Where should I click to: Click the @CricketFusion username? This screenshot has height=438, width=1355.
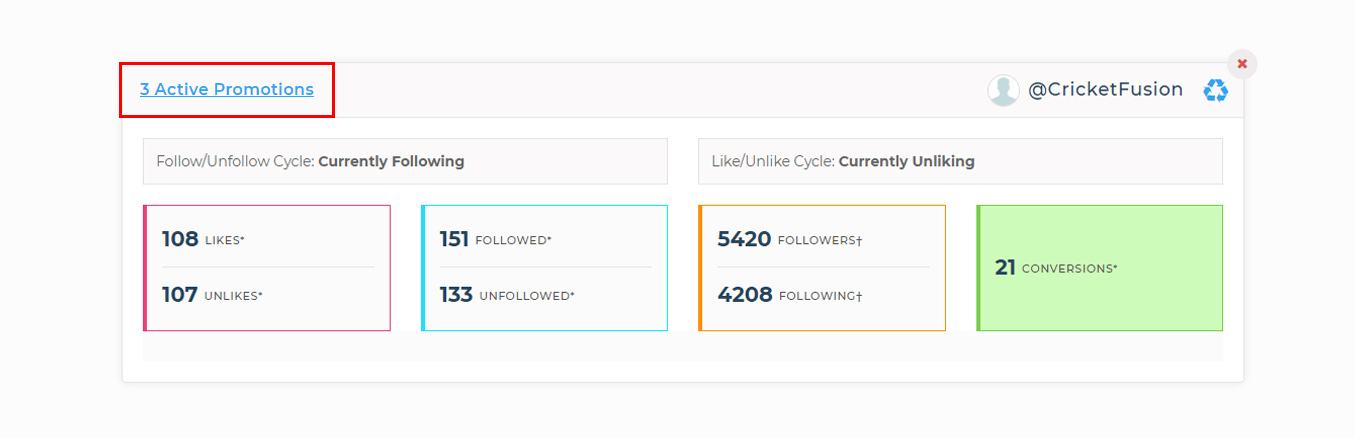point(1105,90)
